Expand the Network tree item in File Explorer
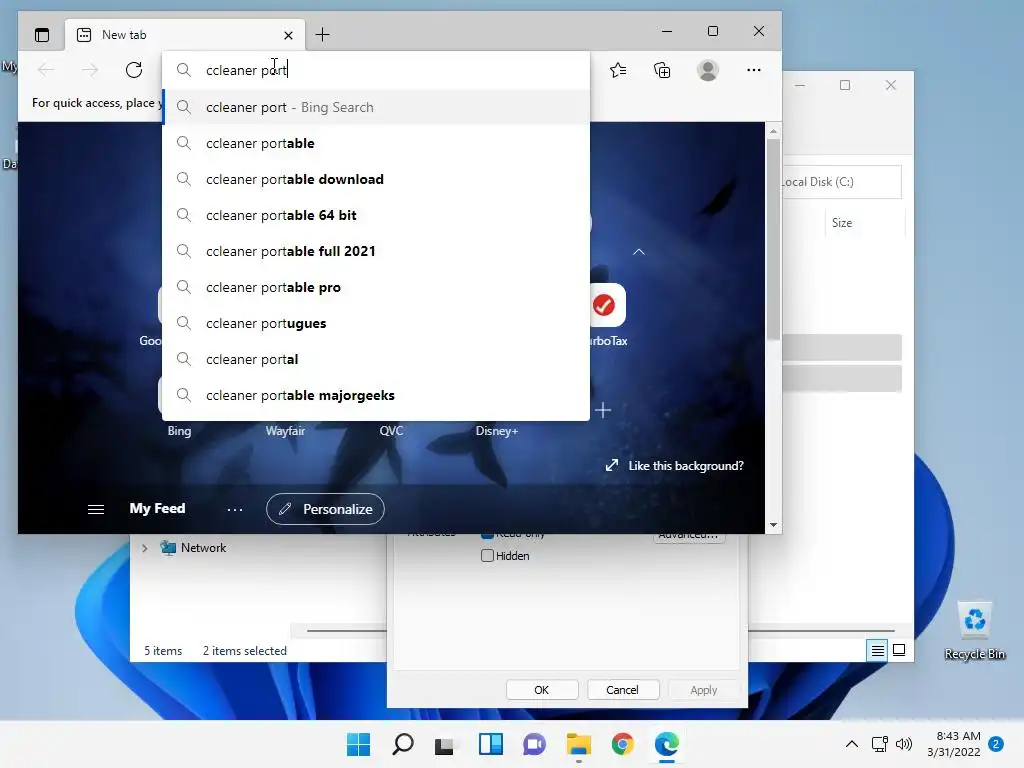 144,548
